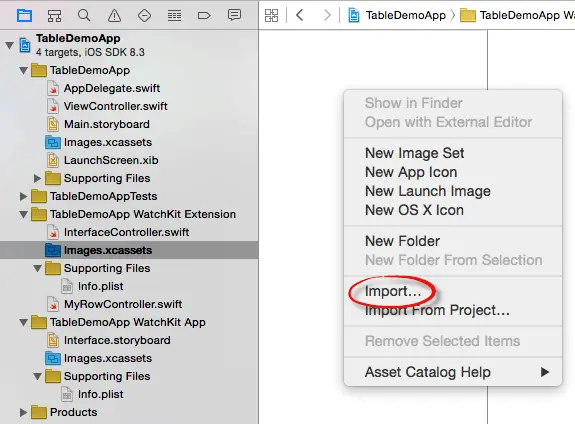This screenshot has width=575, height=424.
Task: Select the TableDemoApp WatchKit Extension folder row
Action: coord(129,214)
